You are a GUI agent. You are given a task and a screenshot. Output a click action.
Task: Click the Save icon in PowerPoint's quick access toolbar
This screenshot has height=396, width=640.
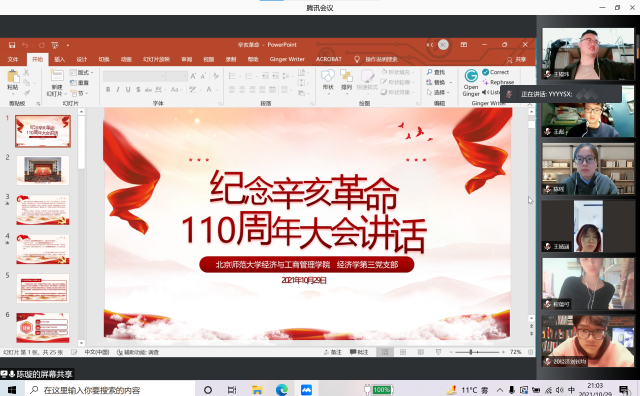(x=12, y=45)
